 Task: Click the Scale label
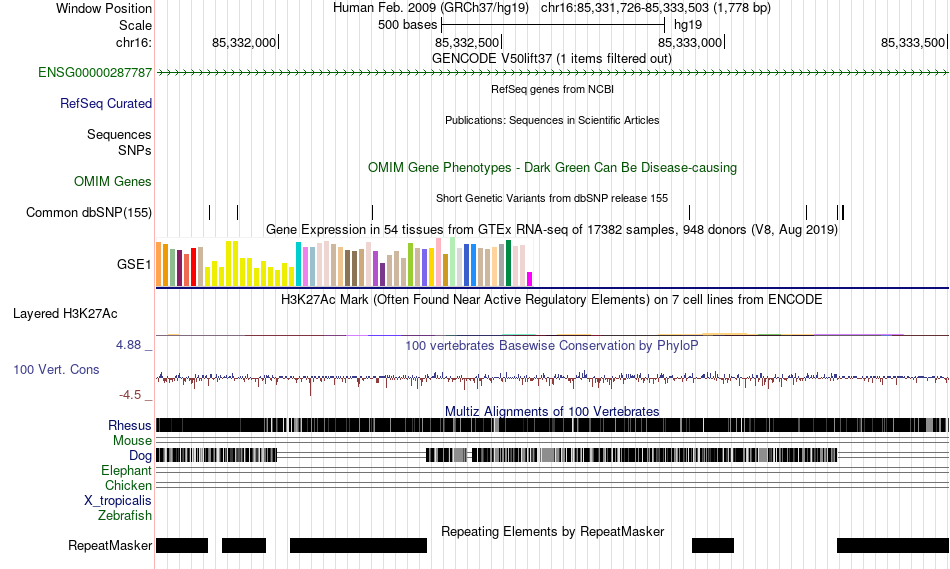coord(136,25)
